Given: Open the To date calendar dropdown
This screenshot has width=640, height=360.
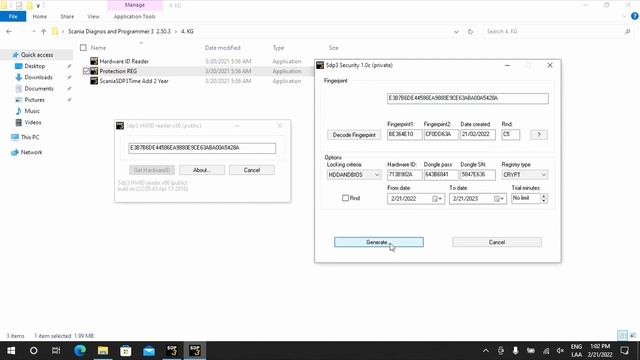Looking at the screenshot, I should [x=499, y=199].
